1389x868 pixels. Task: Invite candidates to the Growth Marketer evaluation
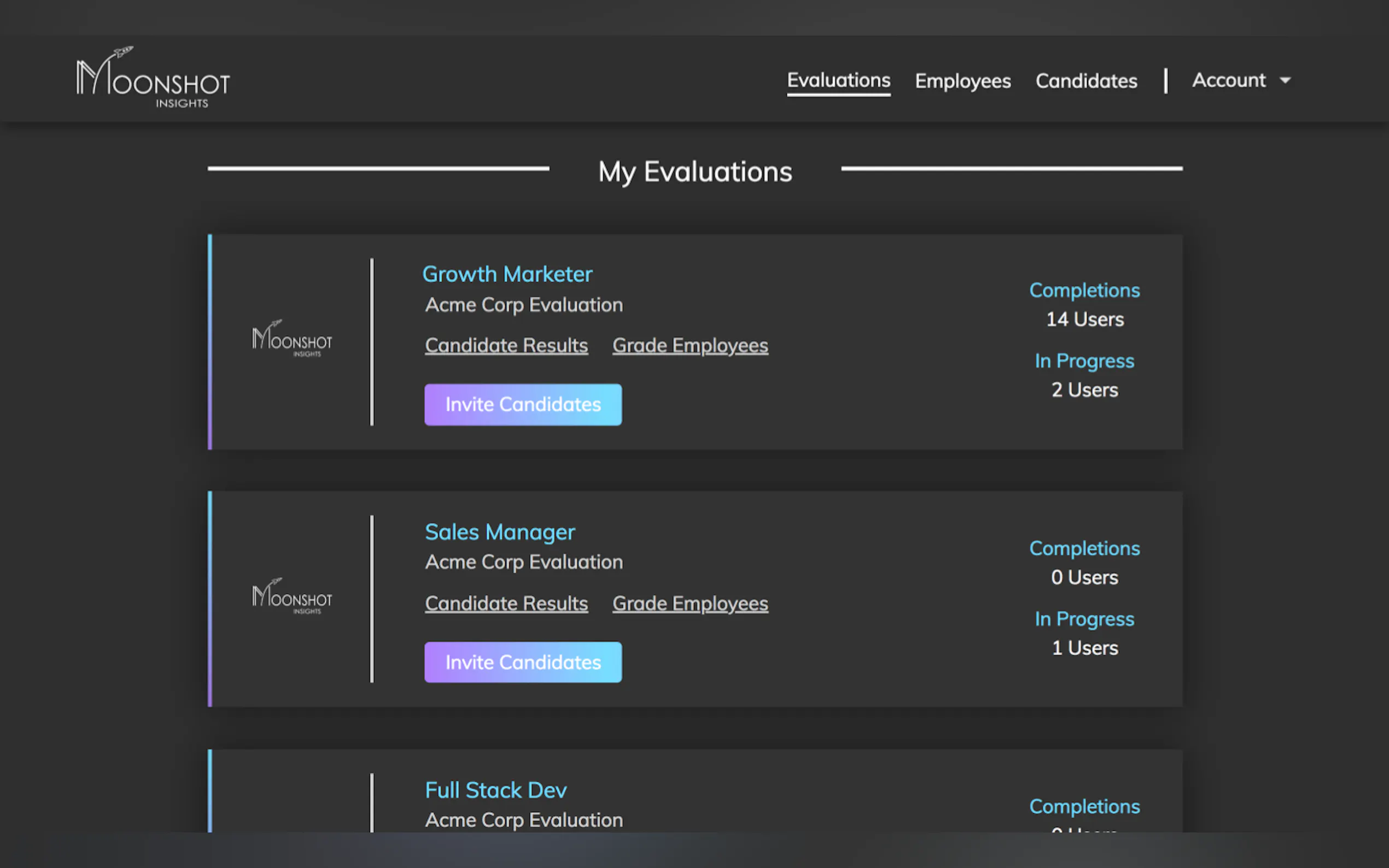(523, 404)
